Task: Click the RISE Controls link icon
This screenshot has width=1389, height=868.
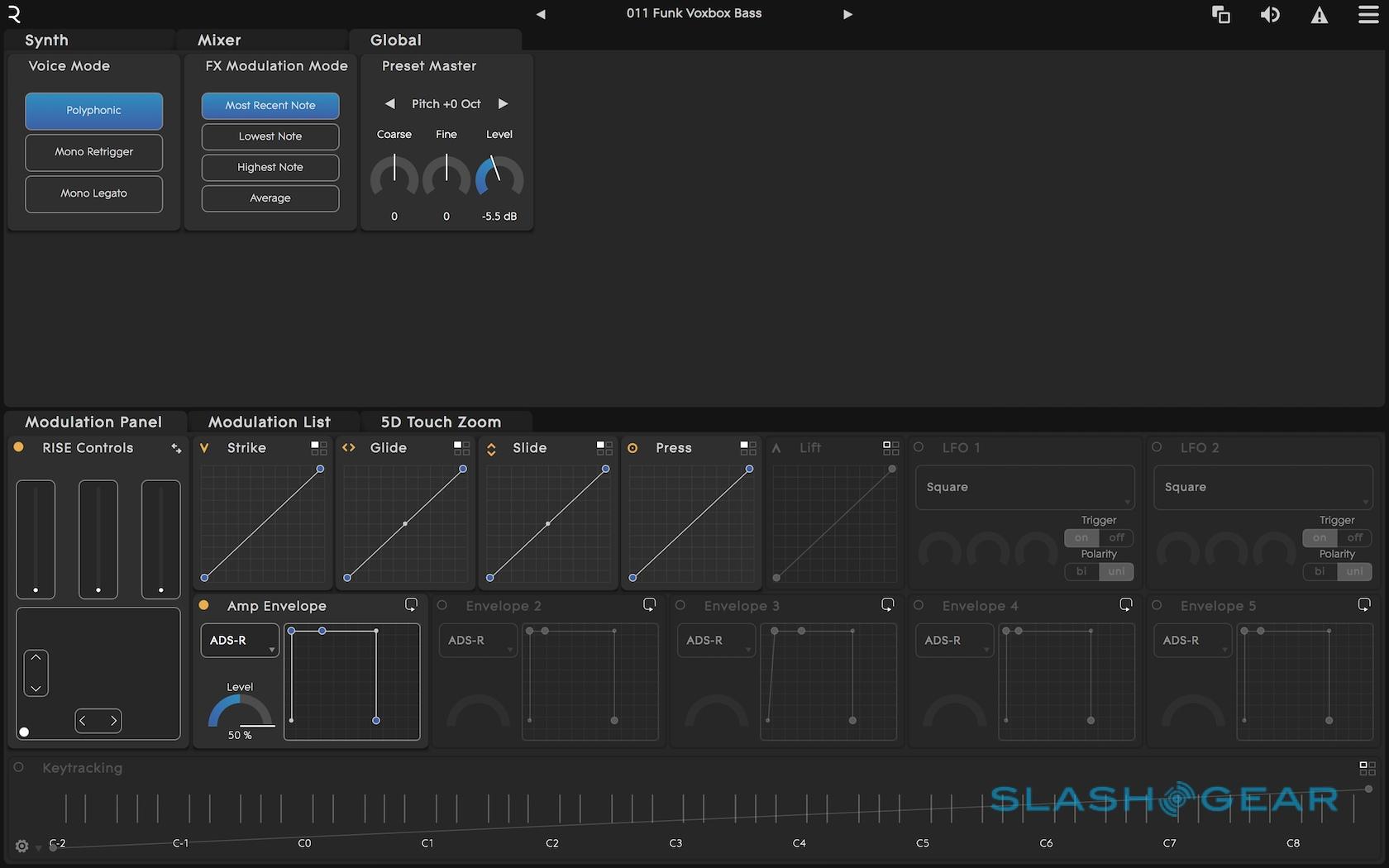Action: point(176,448)
